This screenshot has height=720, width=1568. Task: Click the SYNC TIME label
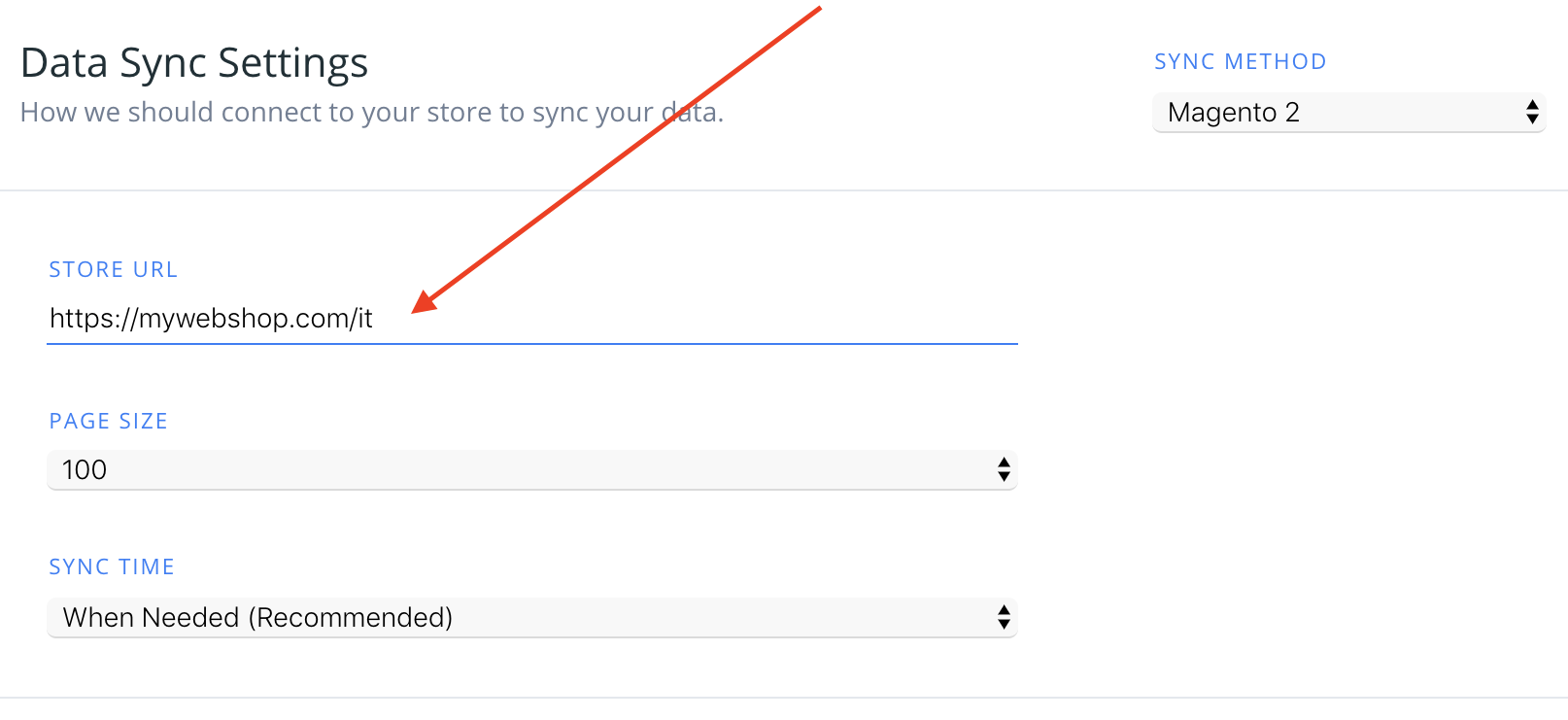(112, 567)
